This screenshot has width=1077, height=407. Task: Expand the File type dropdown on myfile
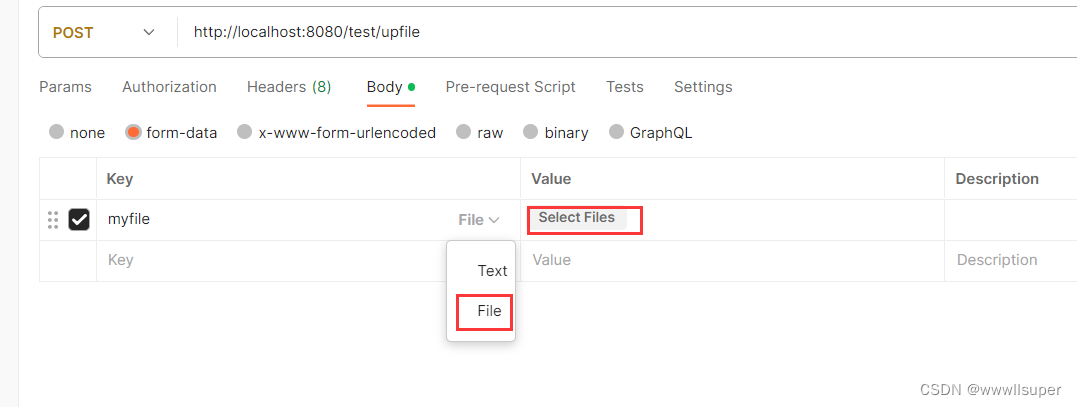tap(478, 220)
